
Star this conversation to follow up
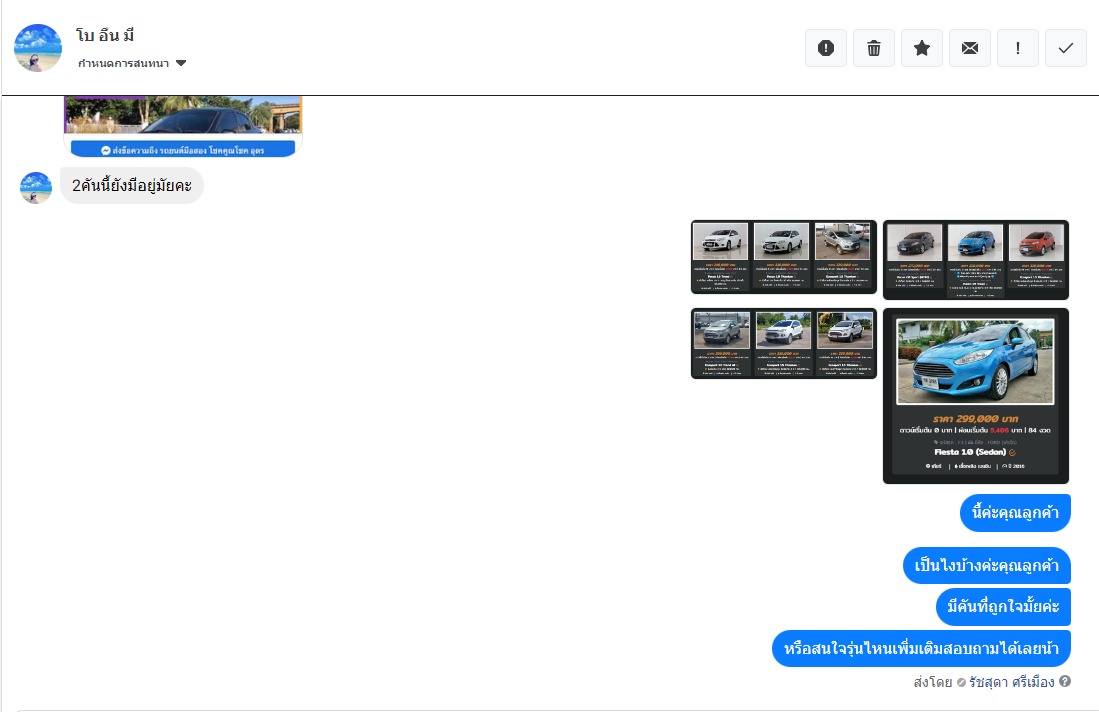(922, 48)
